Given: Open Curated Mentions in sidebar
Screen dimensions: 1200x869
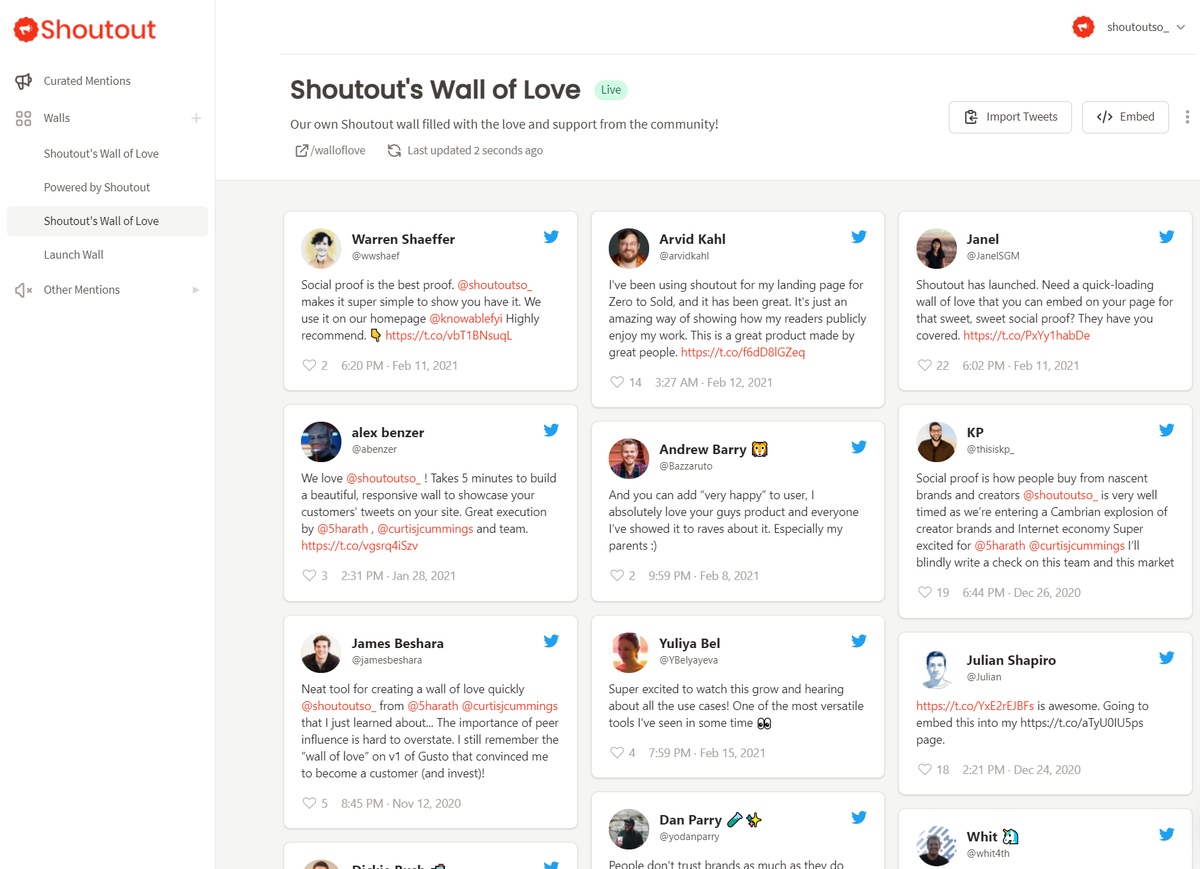Looking at the screenshot, I should coord(87,81).
